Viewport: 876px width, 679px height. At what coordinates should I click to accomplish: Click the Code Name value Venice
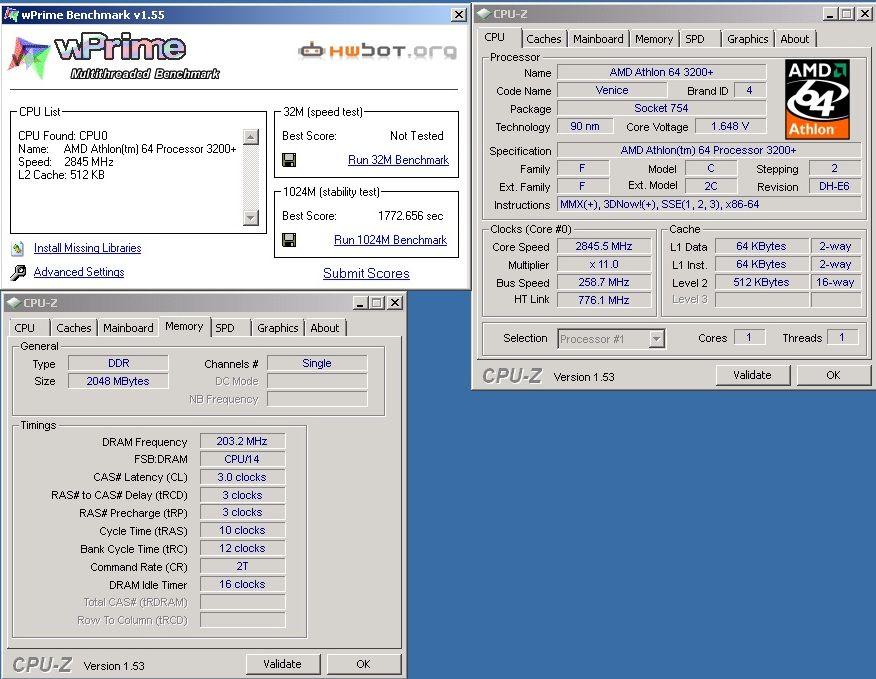612,90
